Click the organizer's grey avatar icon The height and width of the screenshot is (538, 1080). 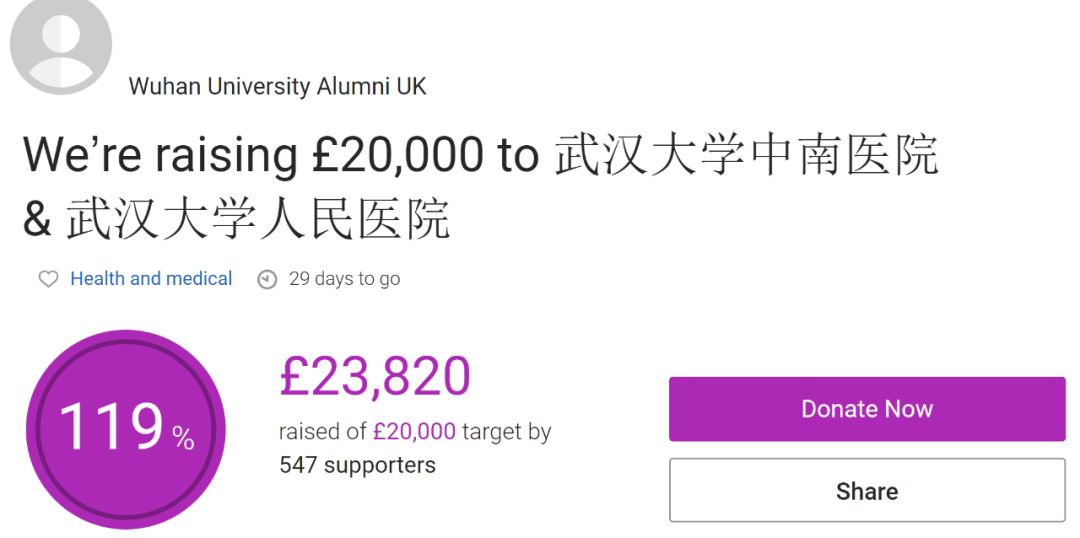pyautogui.click(x=61, y=46)
